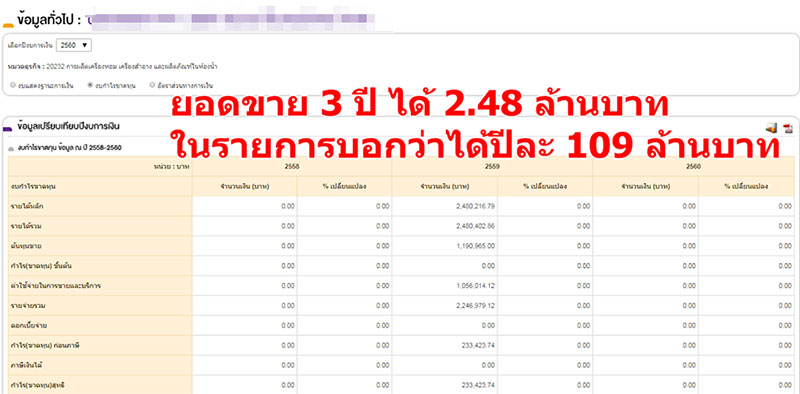The height and width of the screenshot is (394, 800).
Task: Click % เปลี่ยนแปลง header under 2560
Action: click(x=746, y=187)
